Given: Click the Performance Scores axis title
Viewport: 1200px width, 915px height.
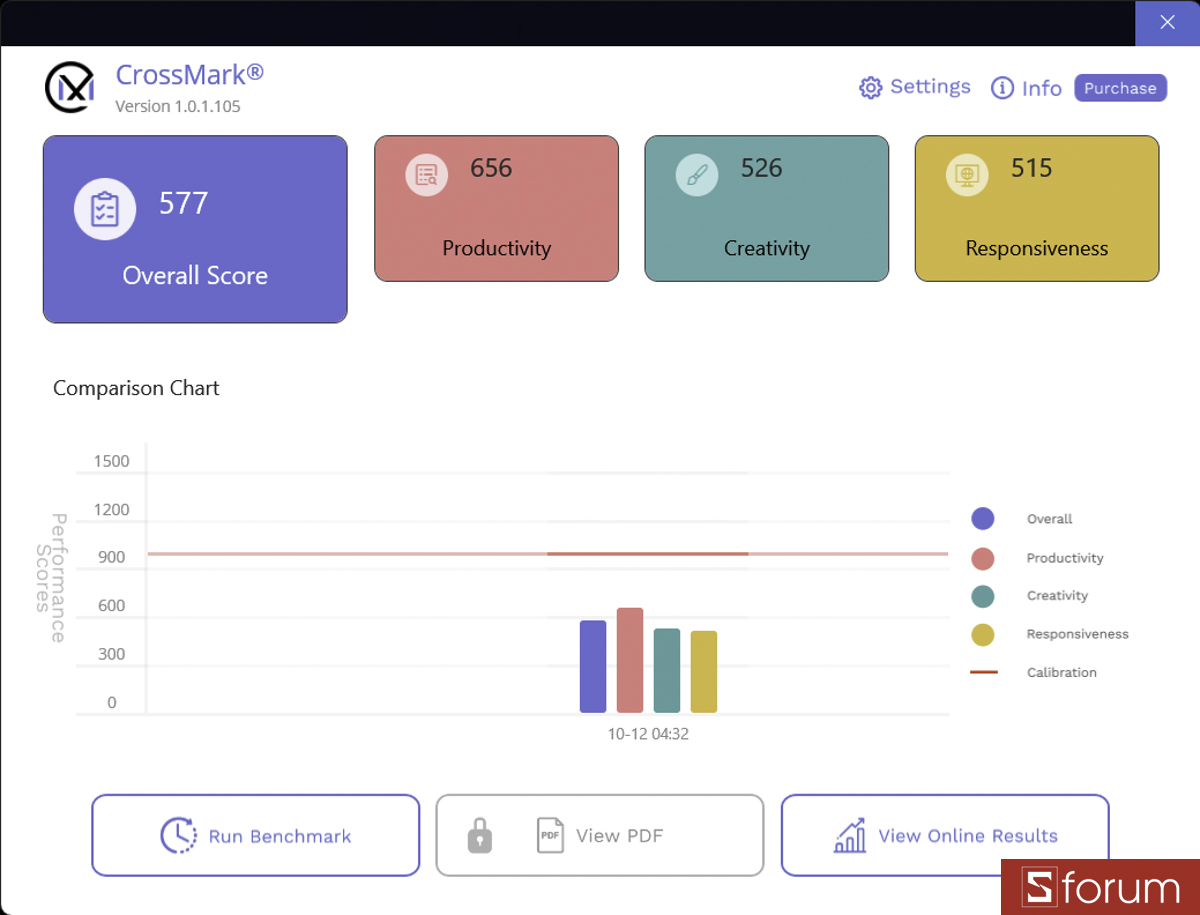Looking at the screenshot, I should 50,577.
